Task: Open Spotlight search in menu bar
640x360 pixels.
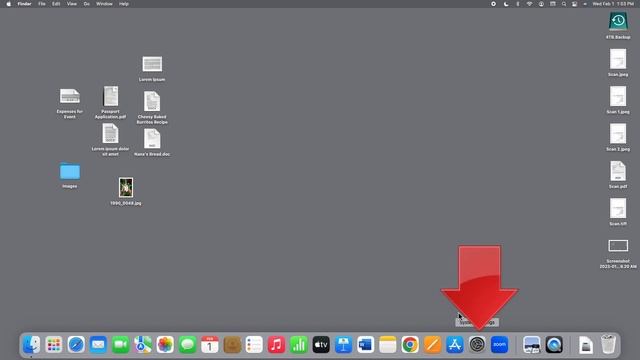Action: point(564,4)
